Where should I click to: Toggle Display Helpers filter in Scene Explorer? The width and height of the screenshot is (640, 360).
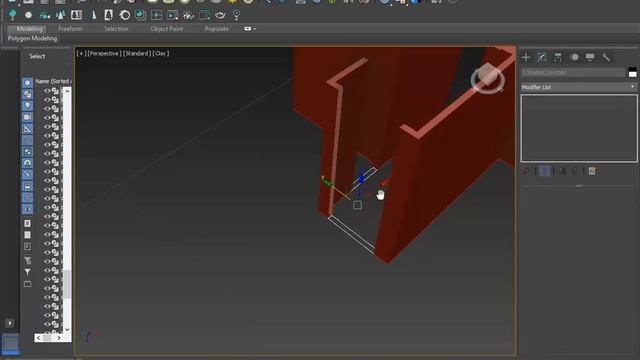pos(27,129)
